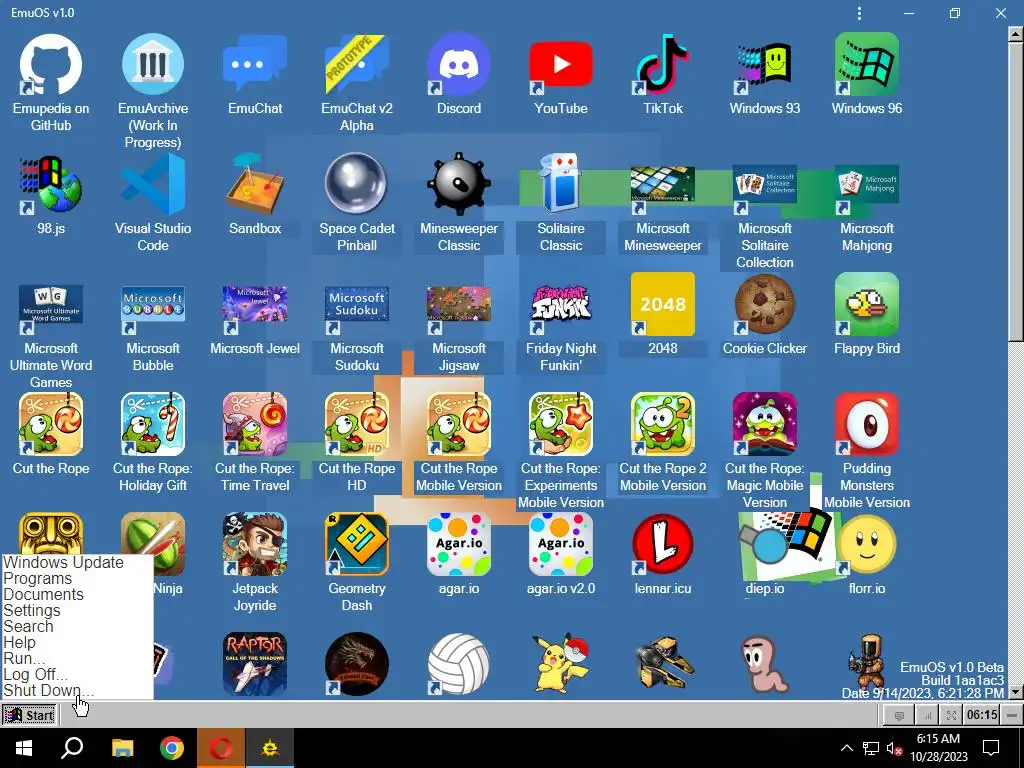Image resolution: width=1024 pixels, height=768 pixels.
Task: Click EmuOS tray fullscreen icon
Action: coord(952,716)
